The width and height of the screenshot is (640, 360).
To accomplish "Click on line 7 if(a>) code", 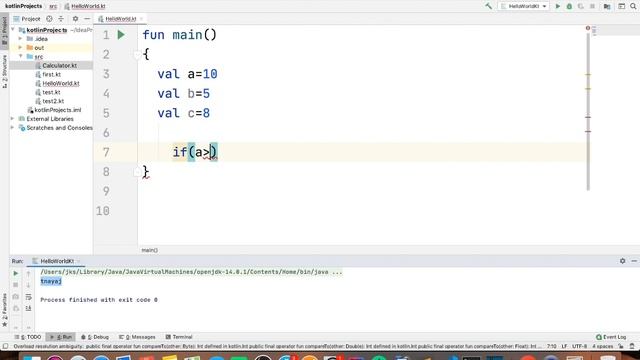I will 195,152.
